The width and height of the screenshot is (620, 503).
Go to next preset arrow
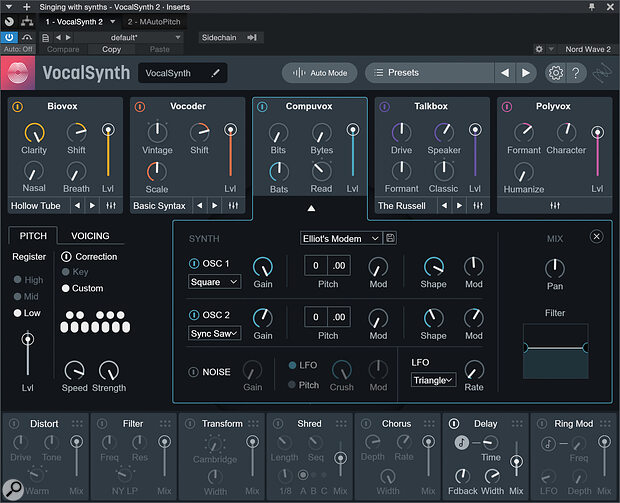tap(525, 73)
